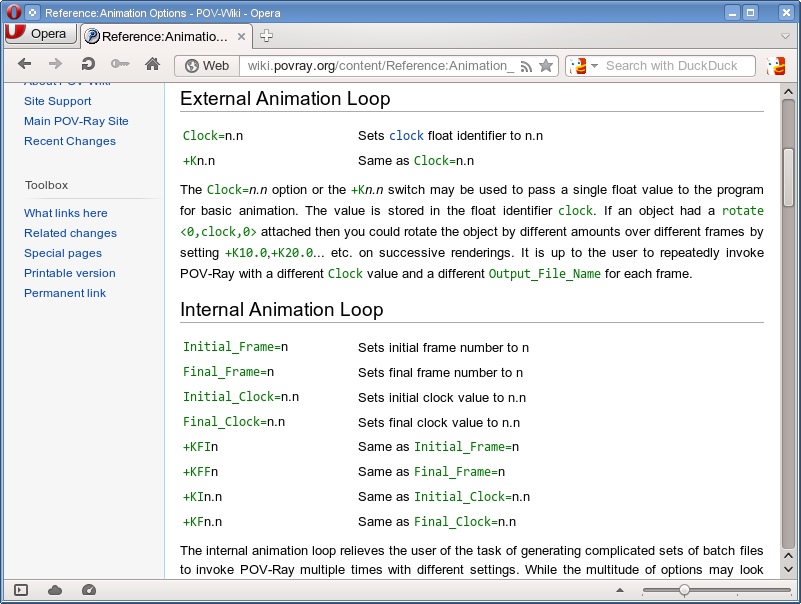Expand the zoom menu arrow in status bar
The height and width of the screenshot is (604, 801).
tap(620, 590)
